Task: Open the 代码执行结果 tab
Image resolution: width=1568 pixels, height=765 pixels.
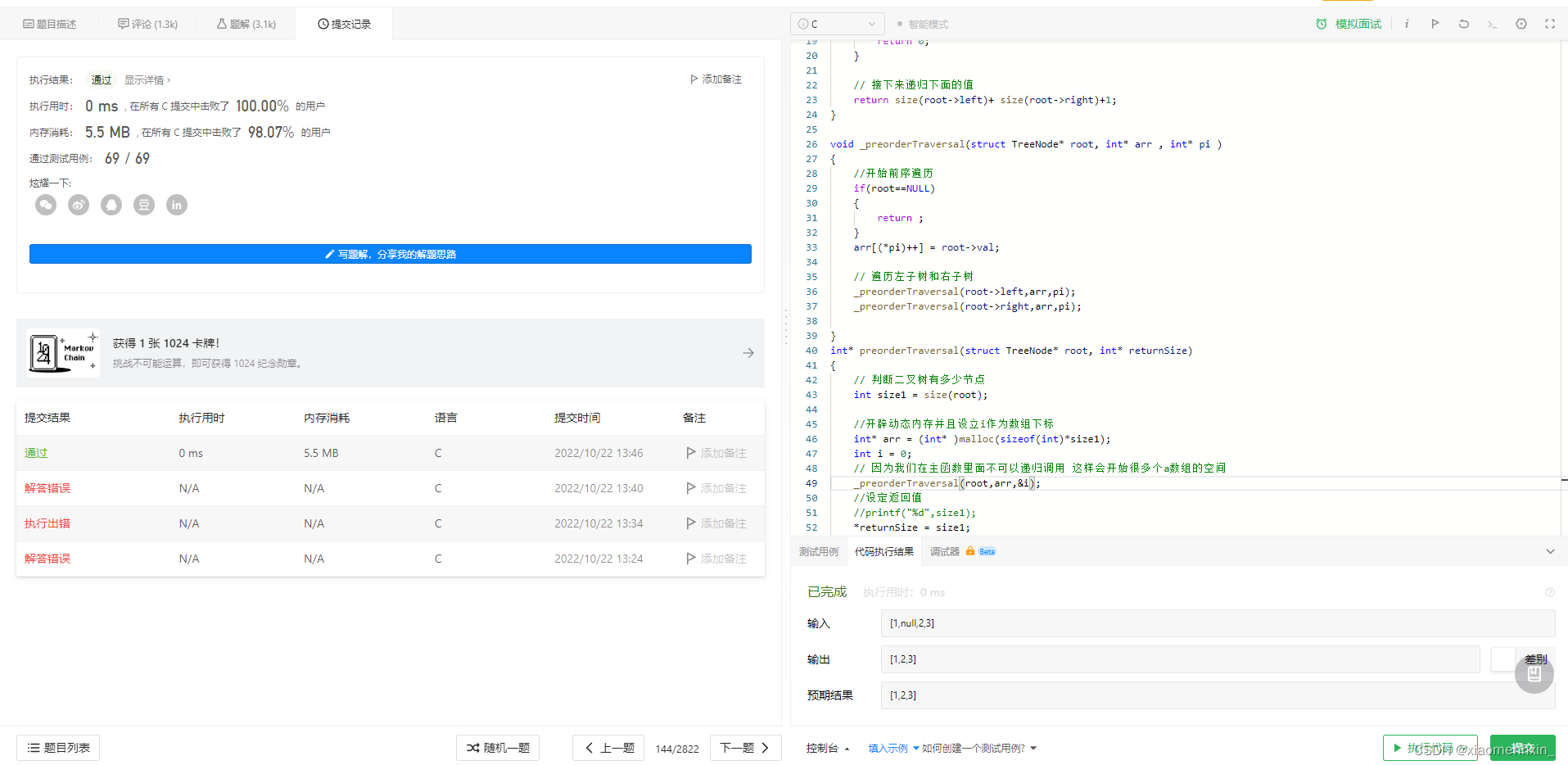Action: tap(884, 551)
